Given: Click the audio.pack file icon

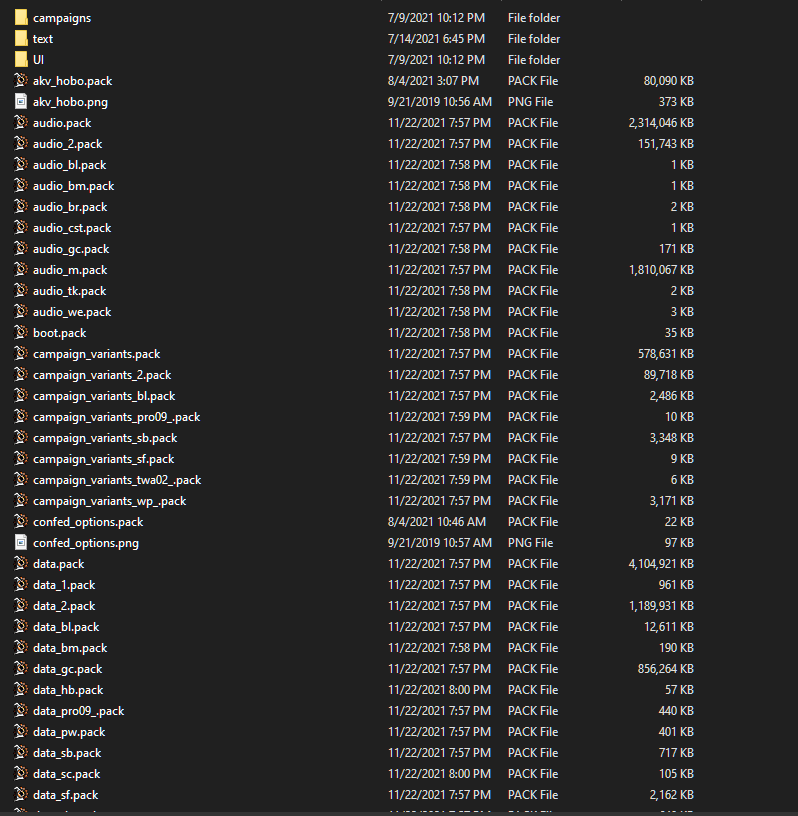Looking at the screenshot, I should 21,123.
